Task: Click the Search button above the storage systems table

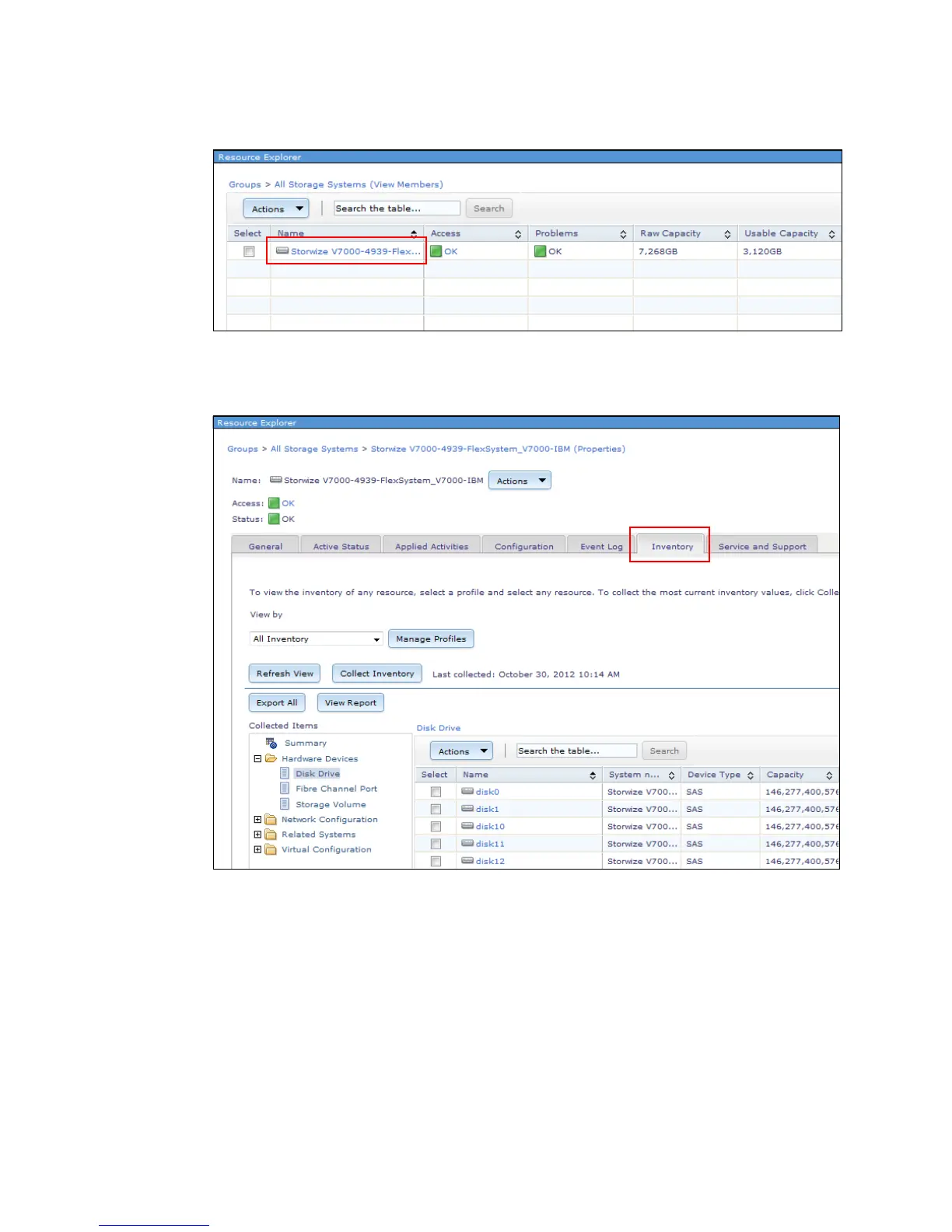Action: [x=489, y=208]
